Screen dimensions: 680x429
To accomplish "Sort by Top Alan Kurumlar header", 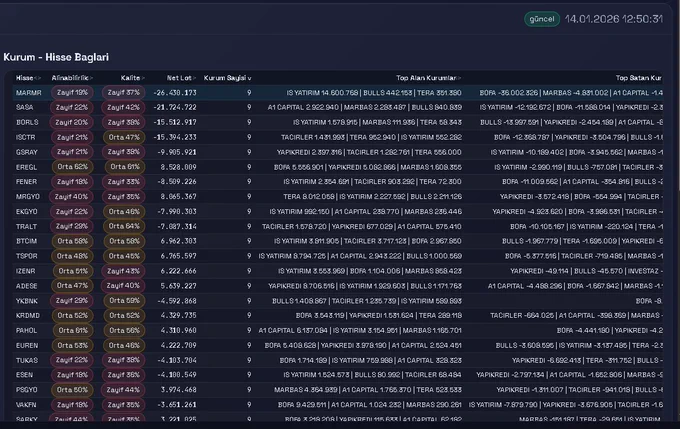I will coord(428,78).
